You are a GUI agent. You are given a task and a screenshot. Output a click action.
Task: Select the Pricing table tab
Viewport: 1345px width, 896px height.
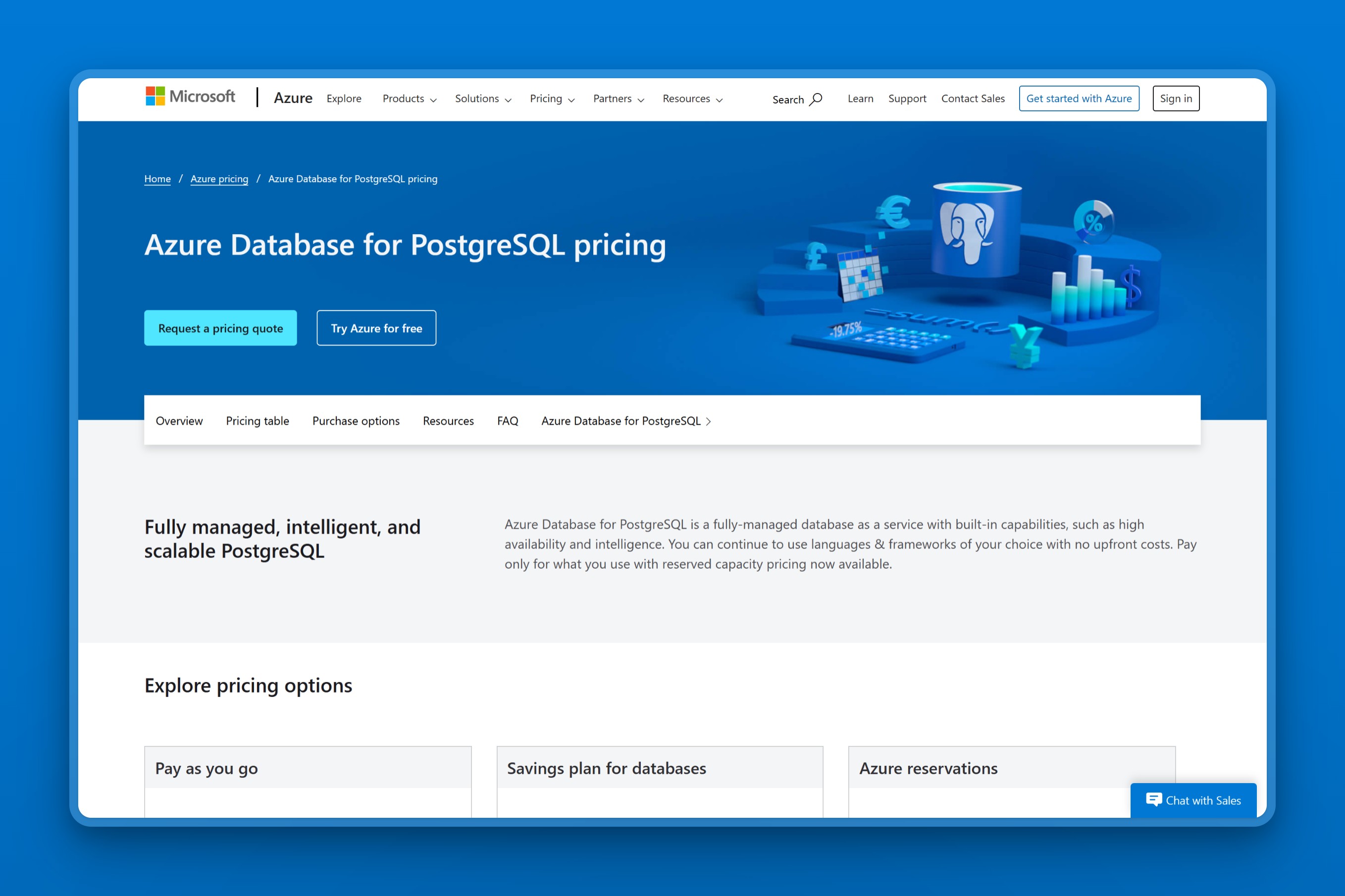(257, 421)
